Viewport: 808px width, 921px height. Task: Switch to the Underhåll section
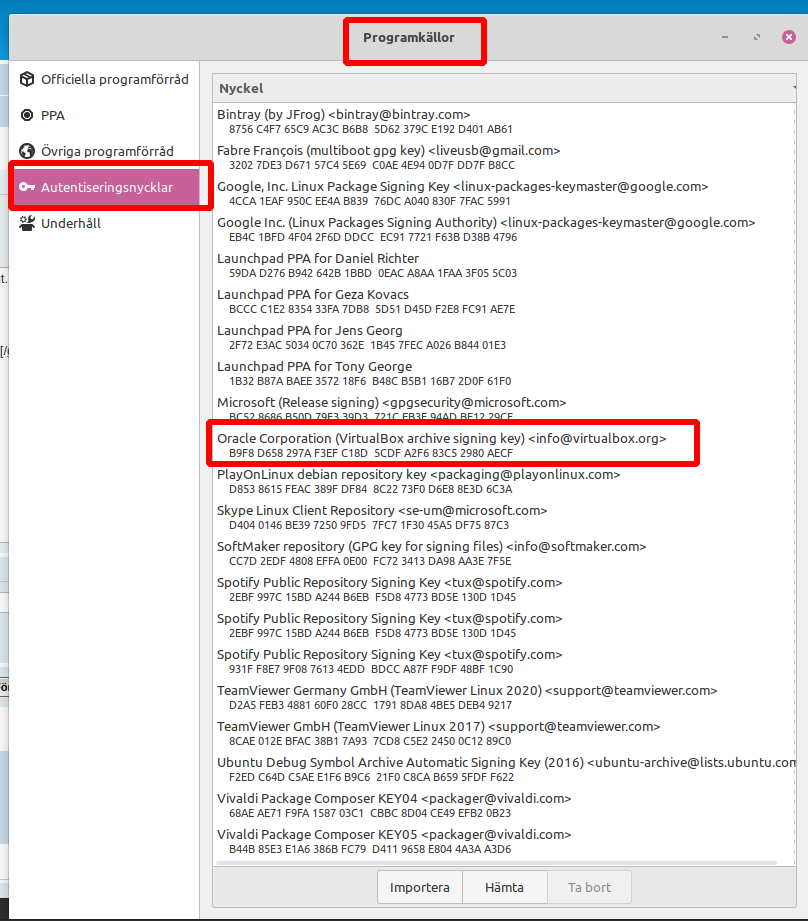pyautogui.click(x=70, y=224)
